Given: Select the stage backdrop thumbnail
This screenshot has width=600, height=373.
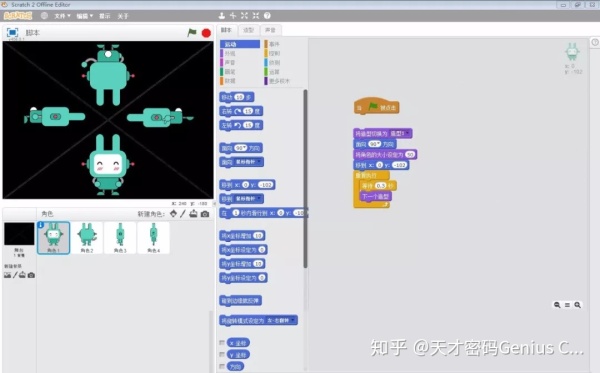Looking at the screenshot, I should tap(19, 234).
